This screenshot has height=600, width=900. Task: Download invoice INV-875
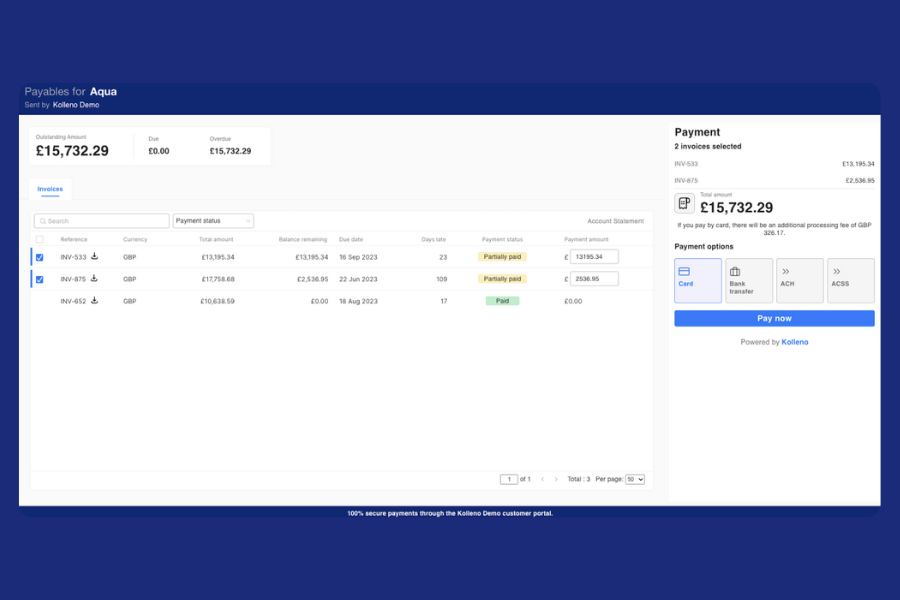tap(94, 279)
